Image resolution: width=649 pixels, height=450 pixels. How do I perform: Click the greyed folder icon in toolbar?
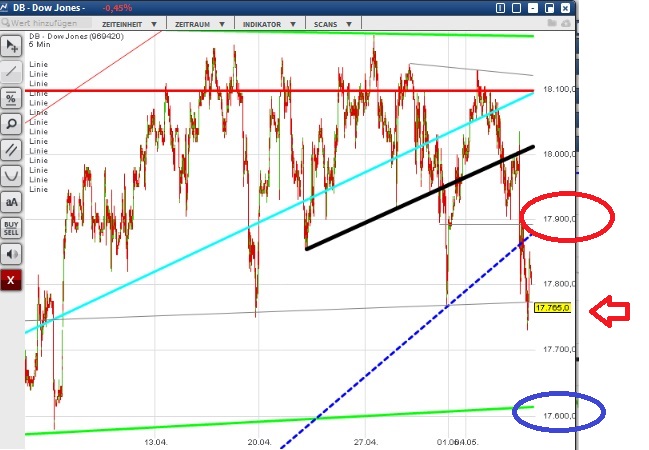pyautogui.click(x=552, y=23)
